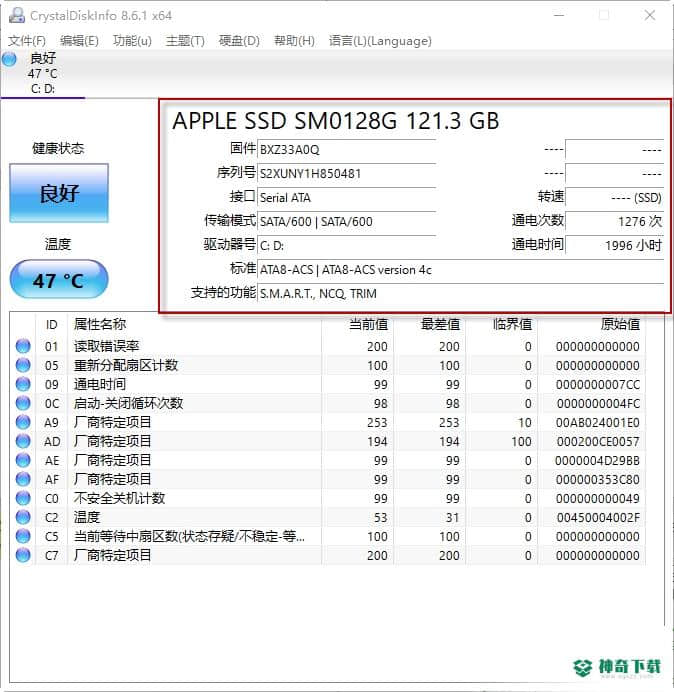Click status orb for row AF
Screen dimensions: 674x692
click(x=23, y=479)
